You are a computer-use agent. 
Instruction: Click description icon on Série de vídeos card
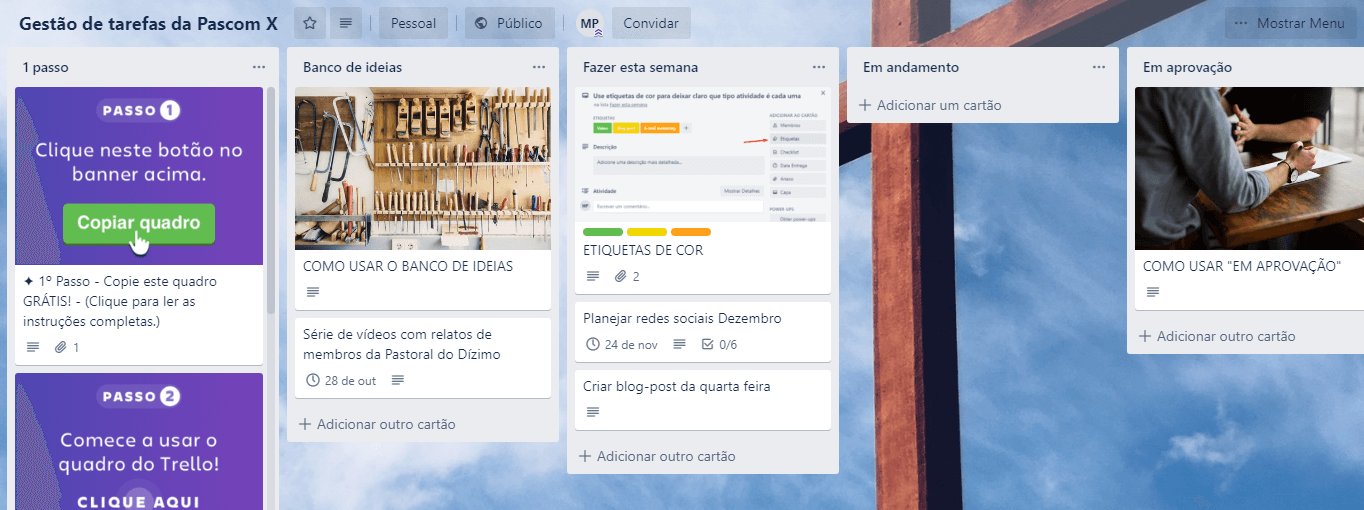click(x=398, y=381)
